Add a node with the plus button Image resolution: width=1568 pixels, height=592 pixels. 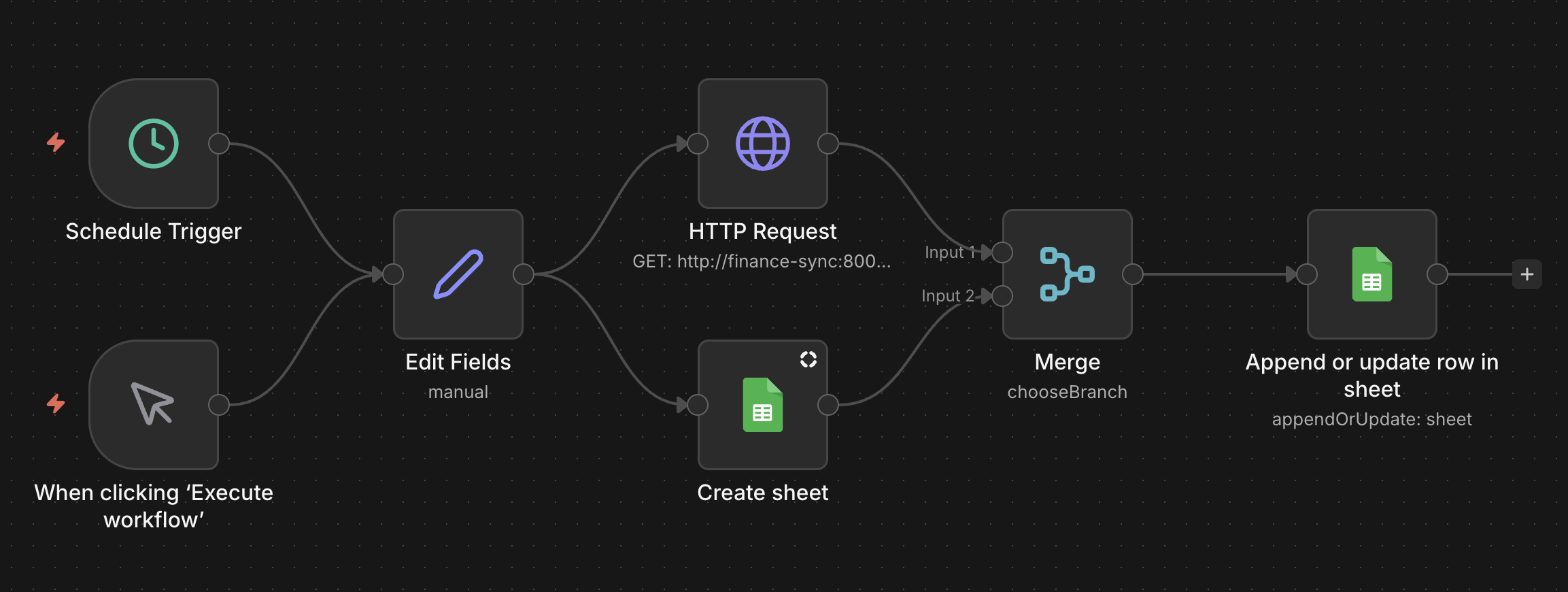[1527, 274]
